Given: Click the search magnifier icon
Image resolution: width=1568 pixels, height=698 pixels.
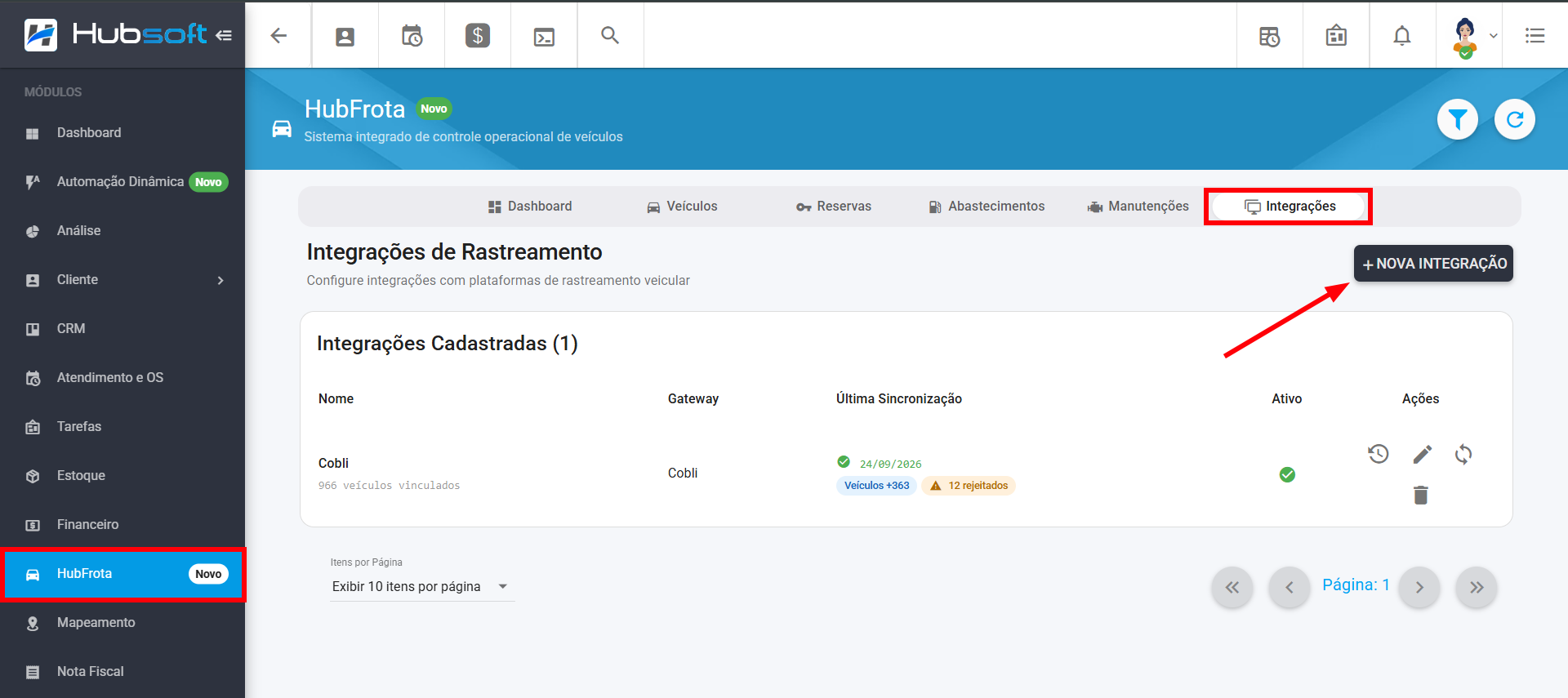Looking at the screenshot, I should click(610, 35).
